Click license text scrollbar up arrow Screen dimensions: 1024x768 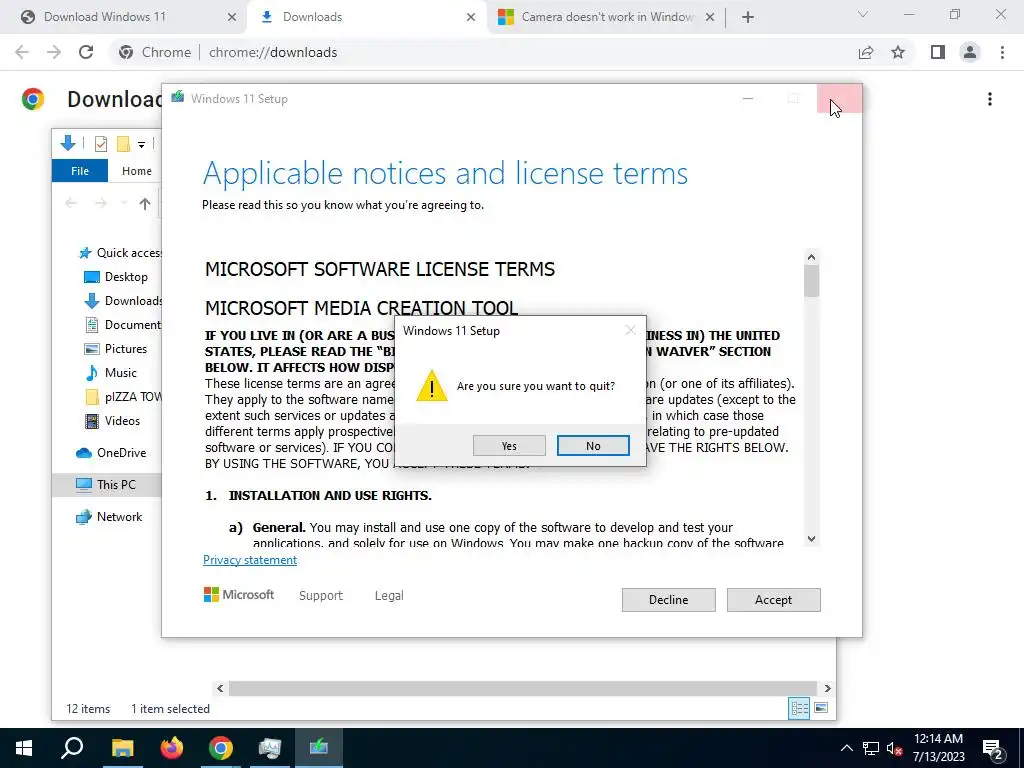811,257
